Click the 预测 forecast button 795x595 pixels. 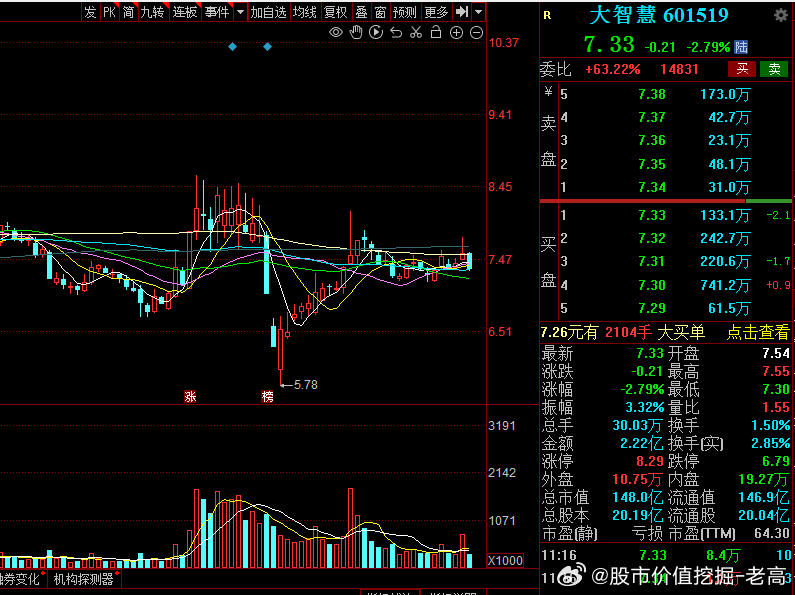point(405,12)
